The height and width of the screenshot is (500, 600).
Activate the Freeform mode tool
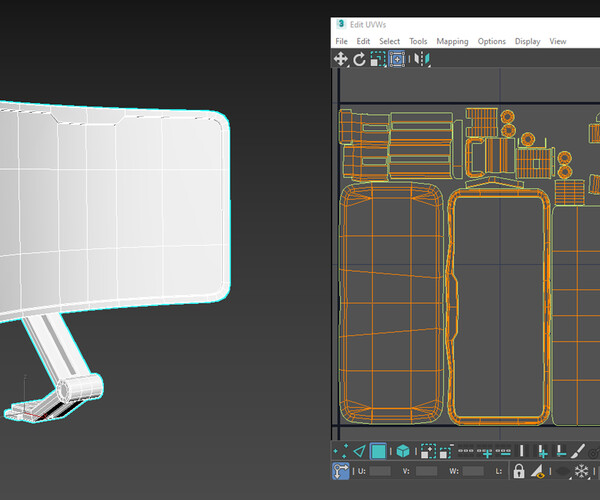click(x=397, y=59)
